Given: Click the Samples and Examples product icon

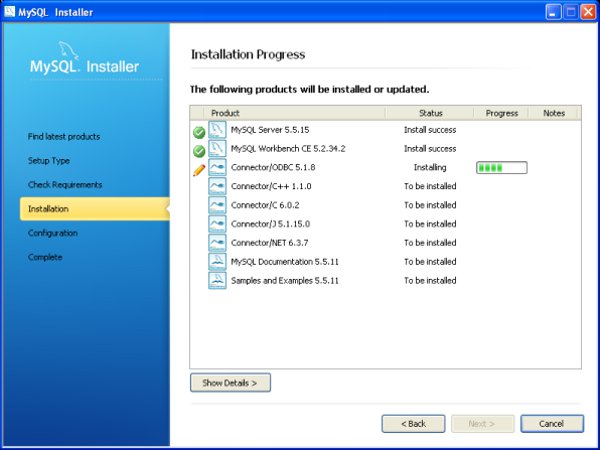Looking at the screenshot, I should (x=217, y=280).
